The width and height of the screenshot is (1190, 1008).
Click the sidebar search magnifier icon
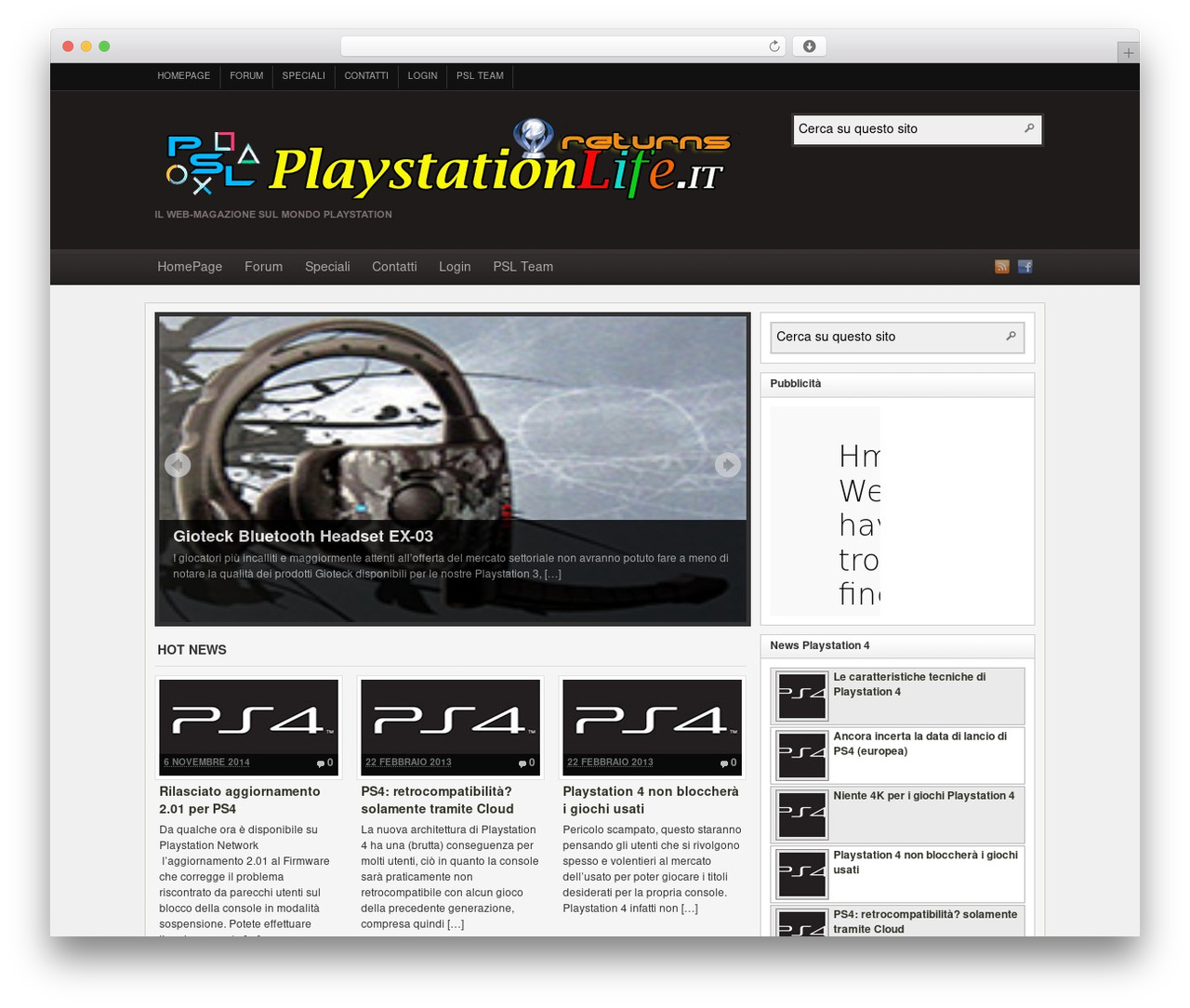coord(1011,336)
